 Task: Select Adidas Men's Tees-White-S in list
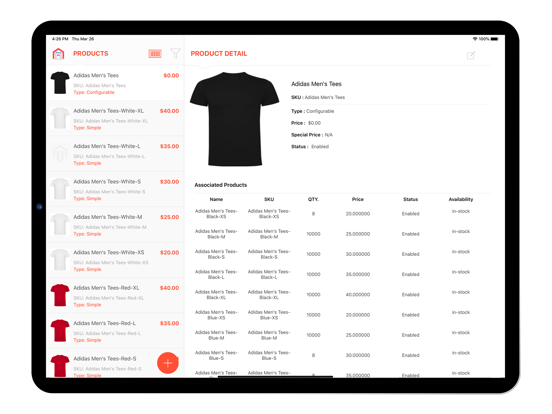coord(115,189)
